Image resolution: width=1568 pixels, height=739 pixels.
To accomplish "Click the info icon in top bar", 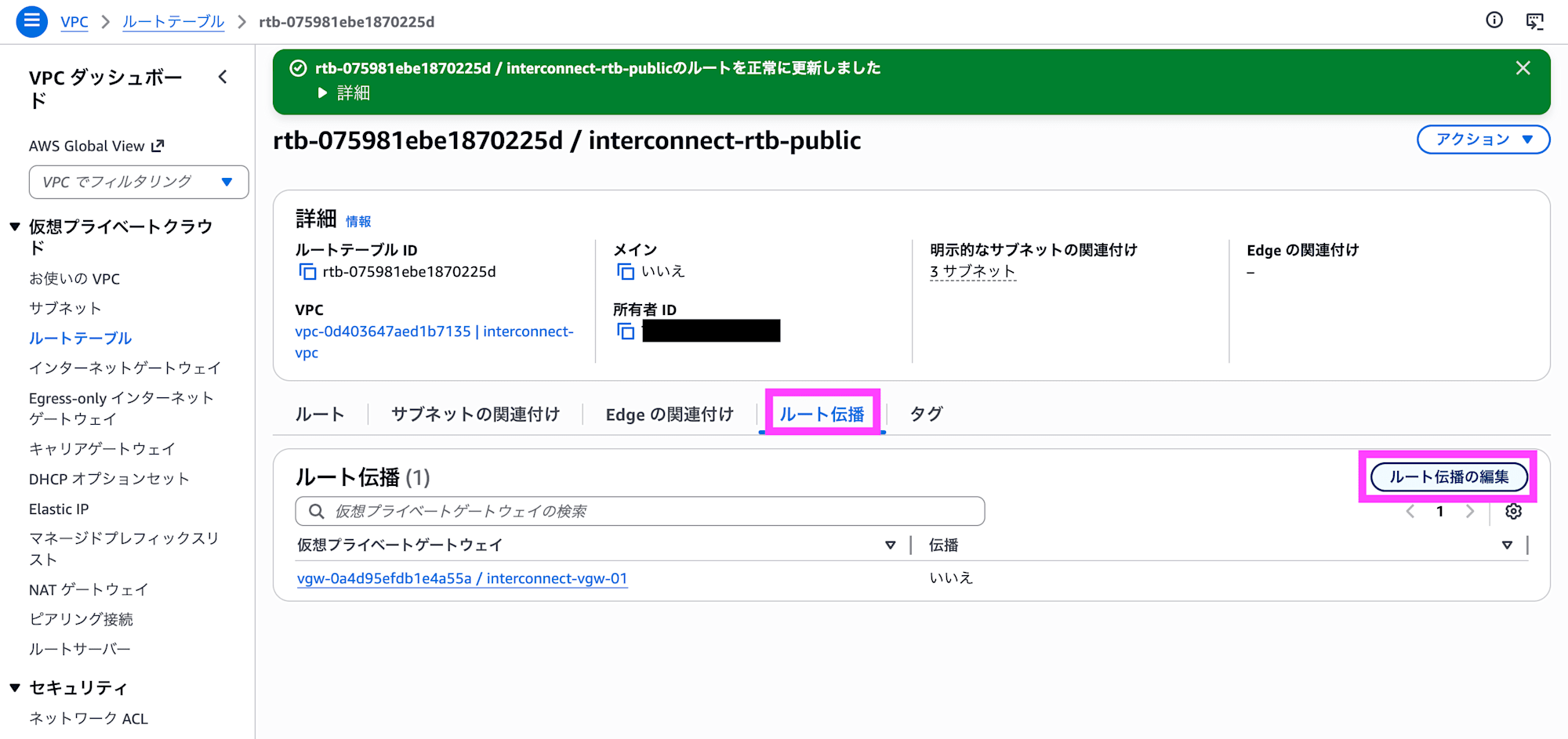I will coord(1494,20).
